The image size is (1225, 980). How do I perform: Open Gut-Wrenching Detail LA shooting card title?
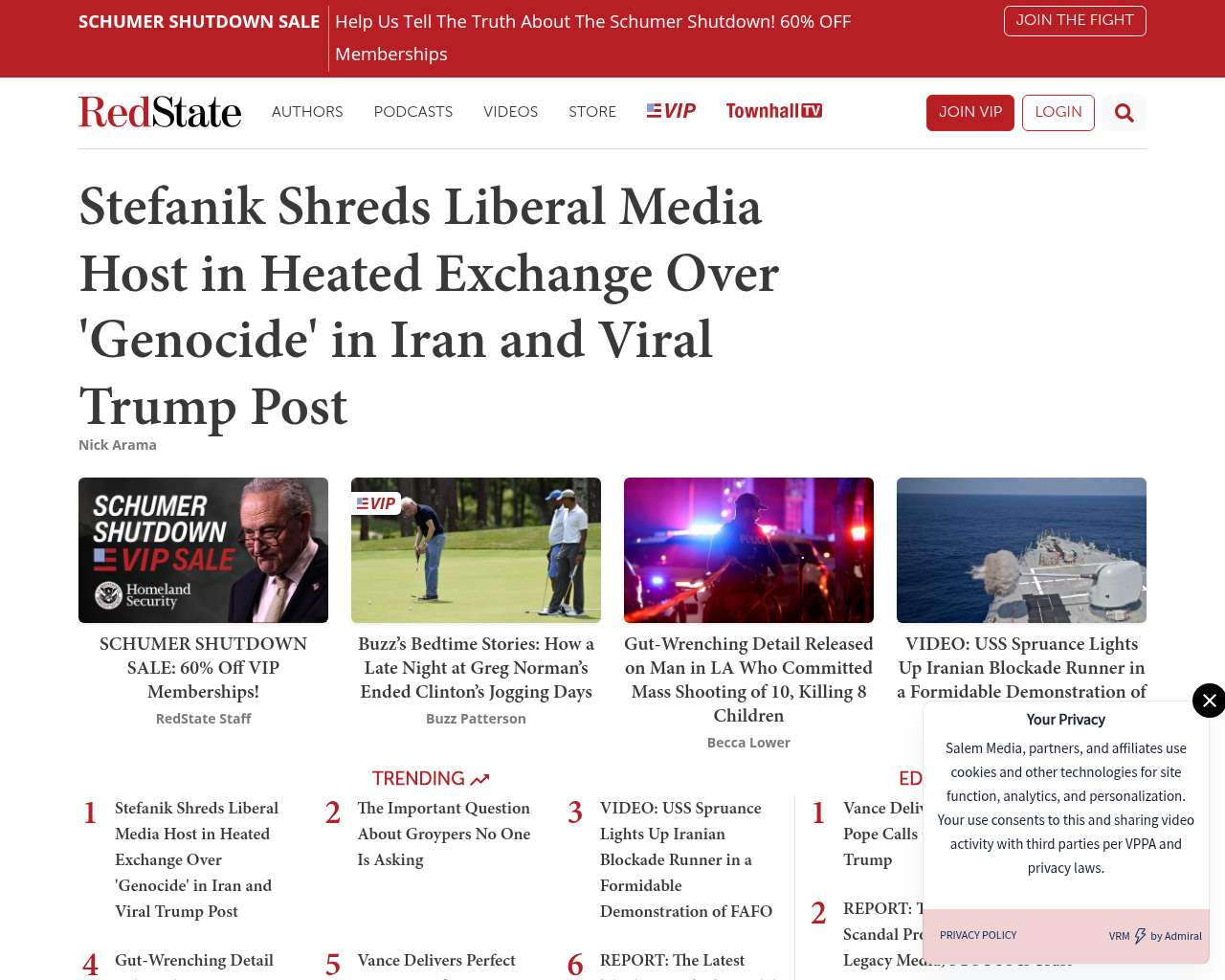coord(748,679)
